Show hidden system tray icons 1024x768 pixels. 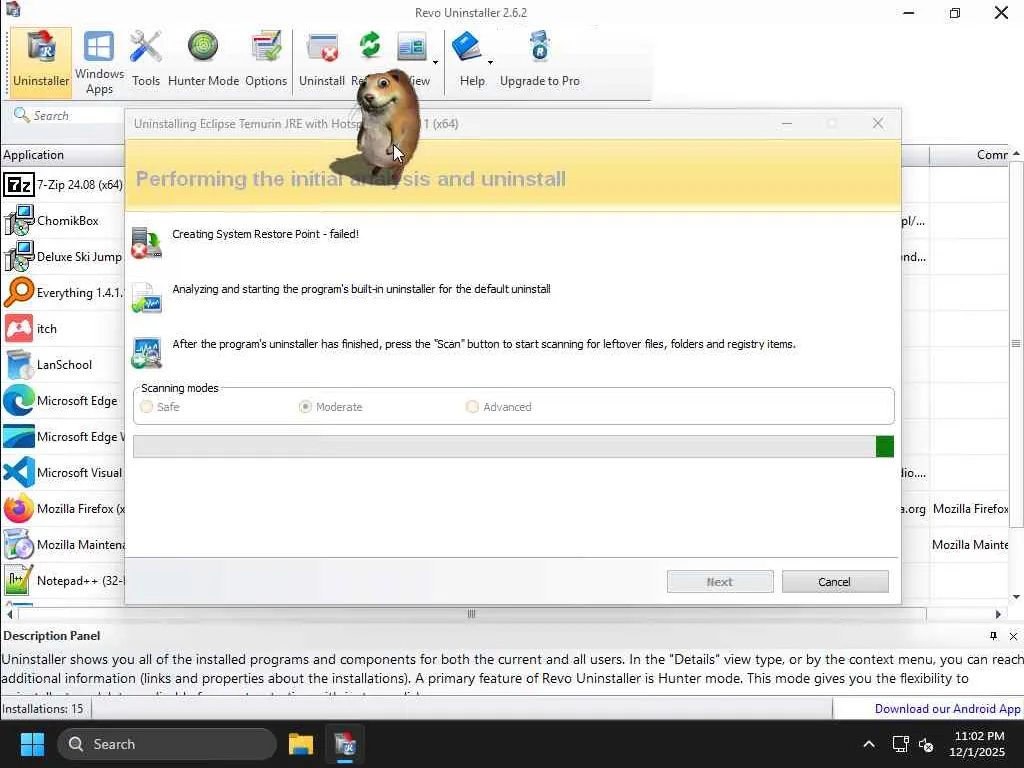(x=869, y=744)
